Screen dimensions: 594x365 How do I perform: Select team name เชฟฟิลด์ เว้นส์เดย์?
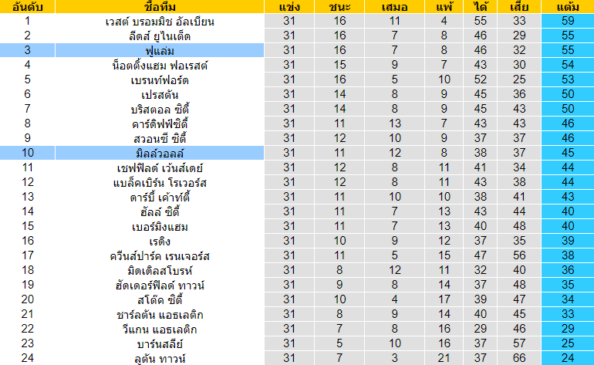160,168
